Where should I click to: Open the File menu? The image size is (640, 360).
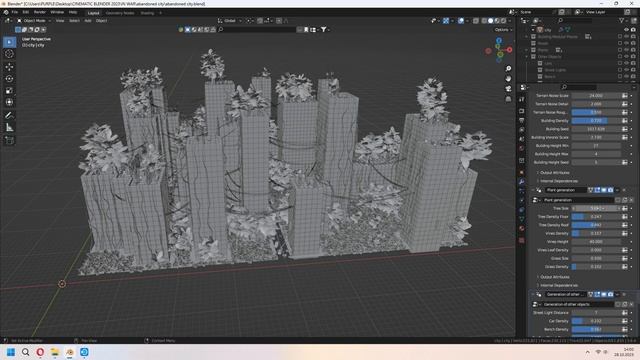tap(15, 12)
